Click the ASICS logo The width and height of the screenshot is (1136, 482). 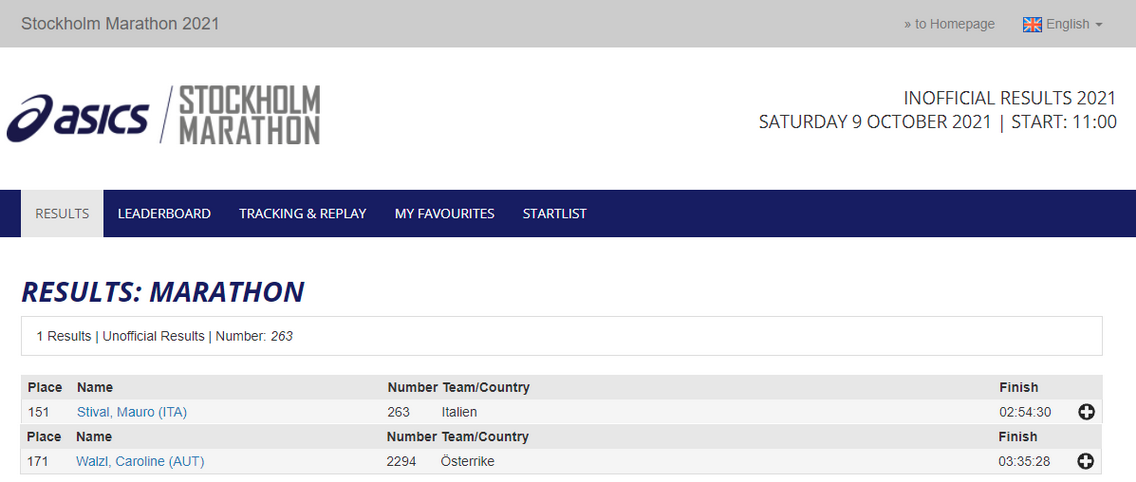click(x=78, y=117)
